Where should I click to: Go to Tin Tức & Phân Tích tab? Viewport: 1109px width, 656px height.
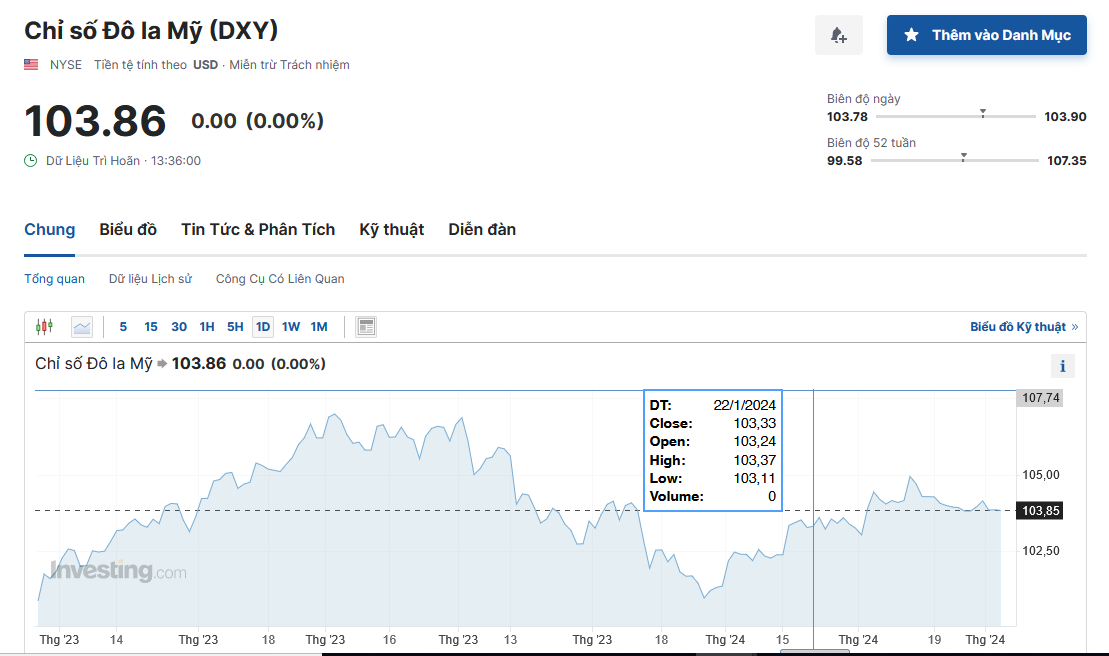pyautogui.click(x=258, y=229)
